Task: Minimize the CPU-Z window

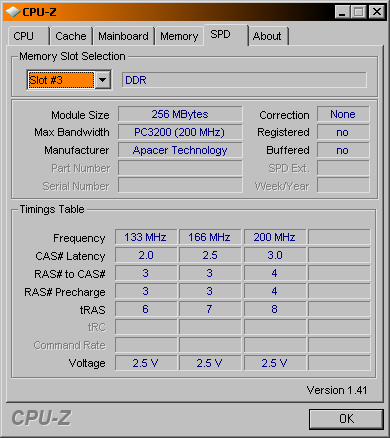Action: [342, 12]
